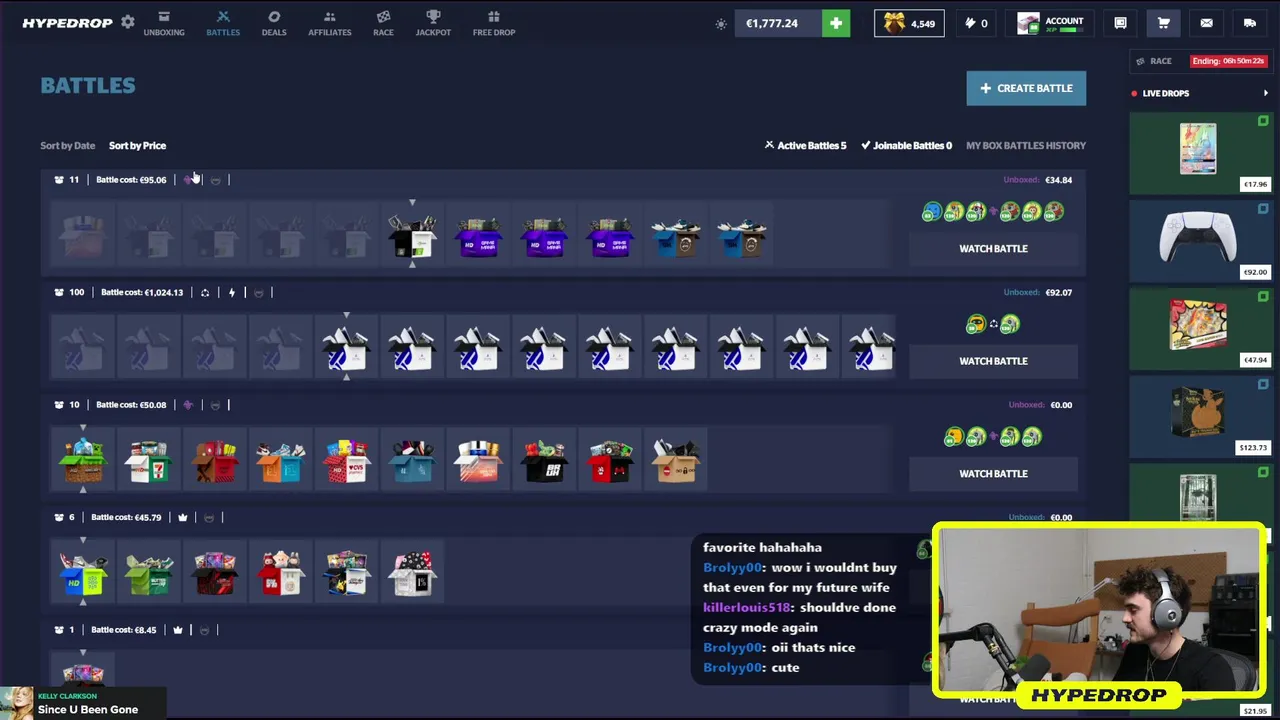Screen dimensions: 1280x720
Task: Open the mail inbox icon
Action: tap(1206, 23)
